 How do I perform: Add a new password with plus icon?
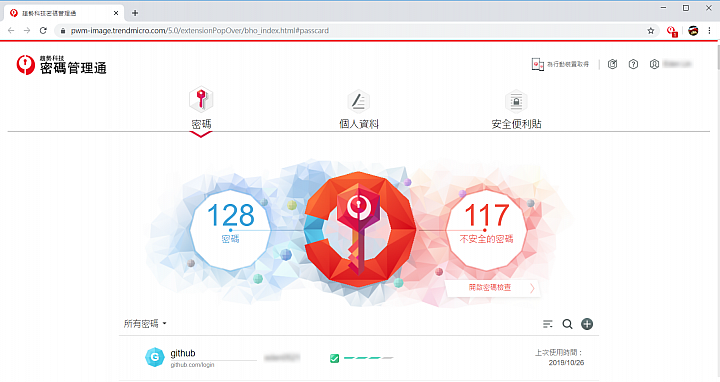[x=587, y=324]
